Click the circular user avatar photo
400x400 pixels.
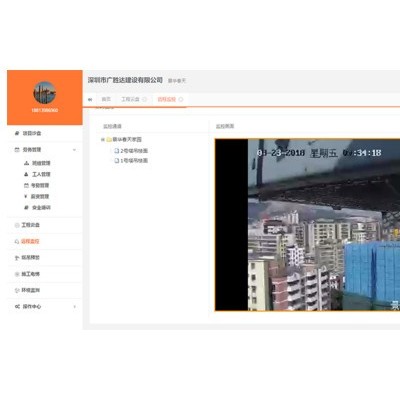45,93
